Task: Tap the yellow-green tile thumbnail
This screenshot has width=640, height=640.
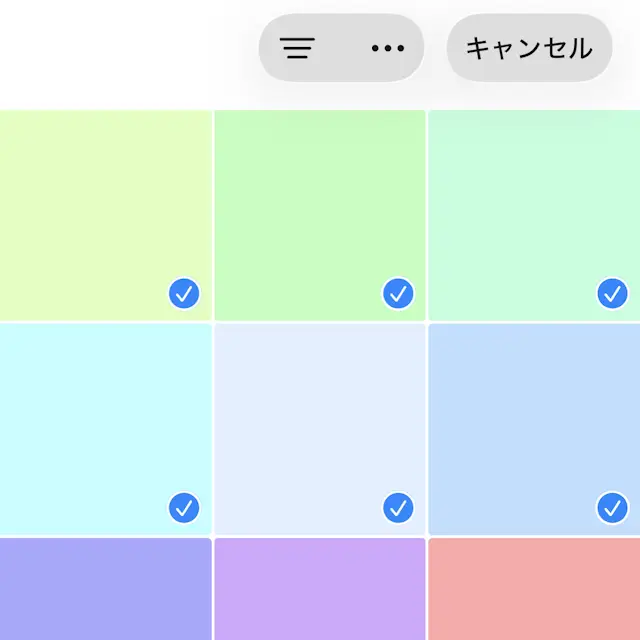Action: click(105, 214)
